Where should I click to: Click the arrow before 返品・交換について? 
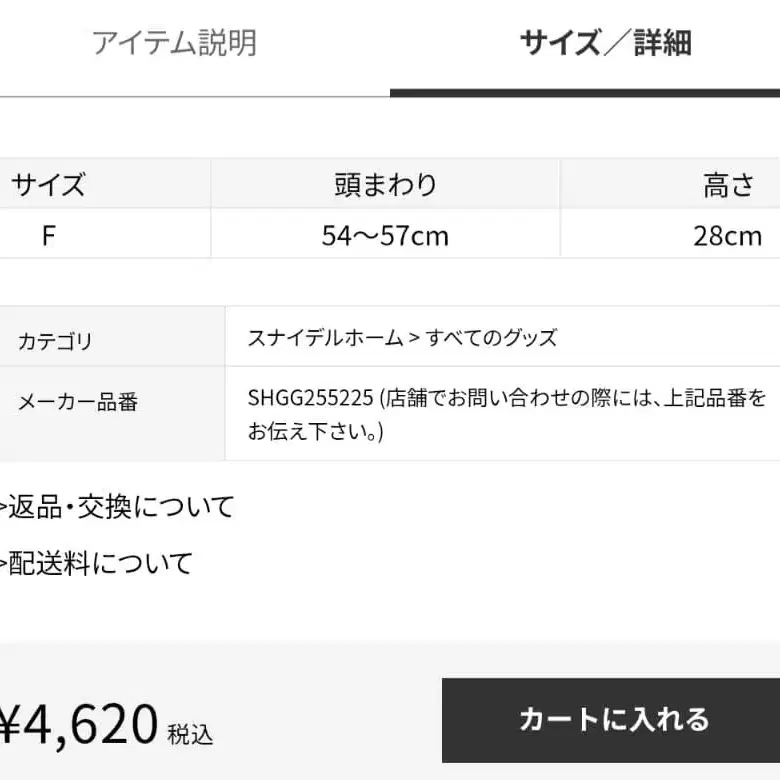(x=4, y=507)
